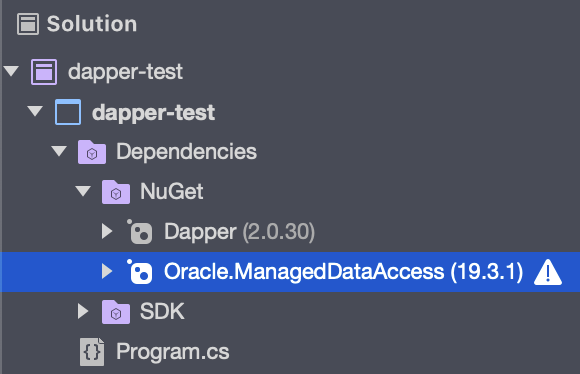Image resolution: width=580 pixels, height=374 pixels.
Task: Collapse the NuGet node
Action: tap(83, 191)
